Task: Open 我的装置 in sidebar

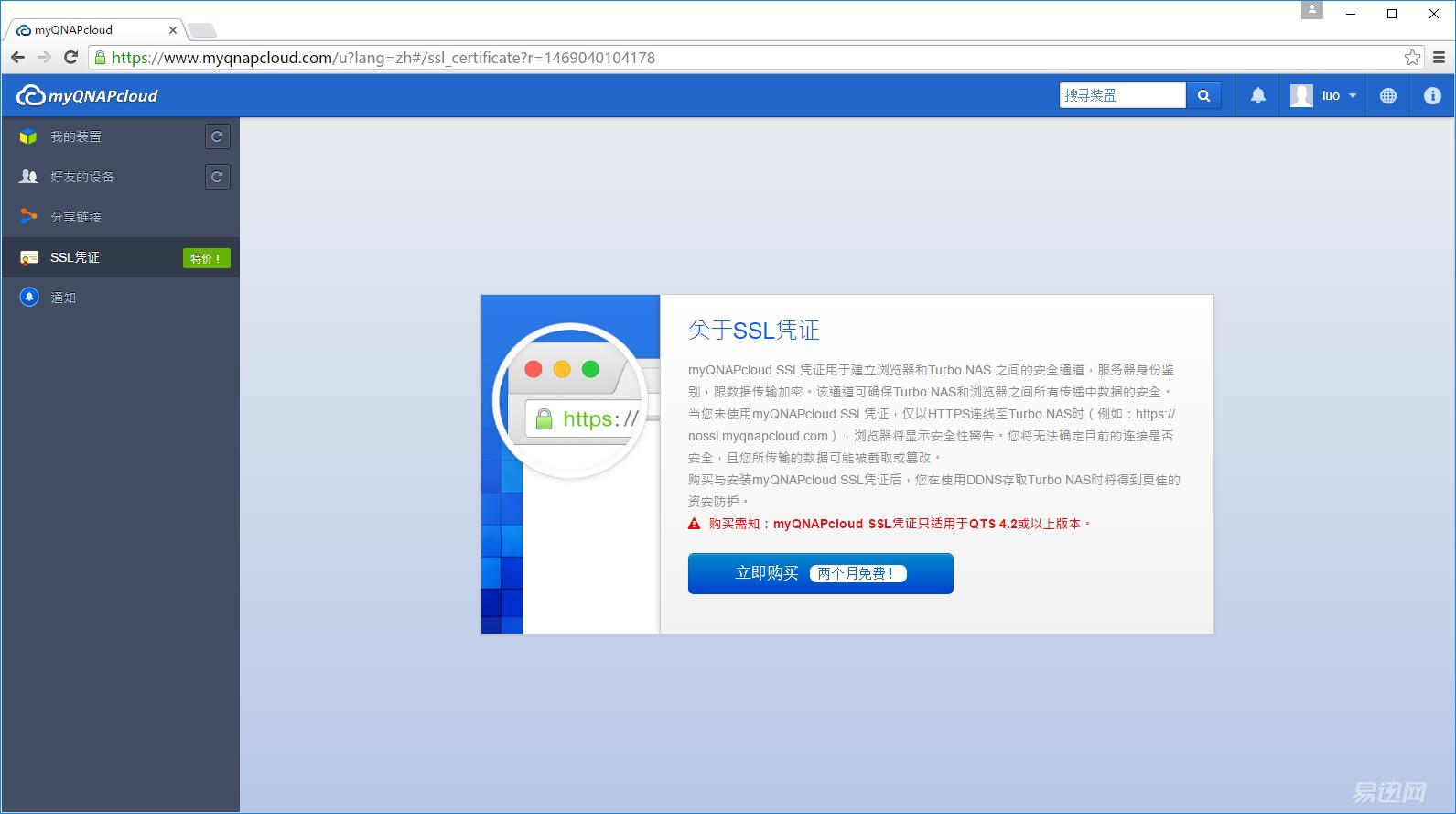Action: pyautogui.click(x=76, y=136)
